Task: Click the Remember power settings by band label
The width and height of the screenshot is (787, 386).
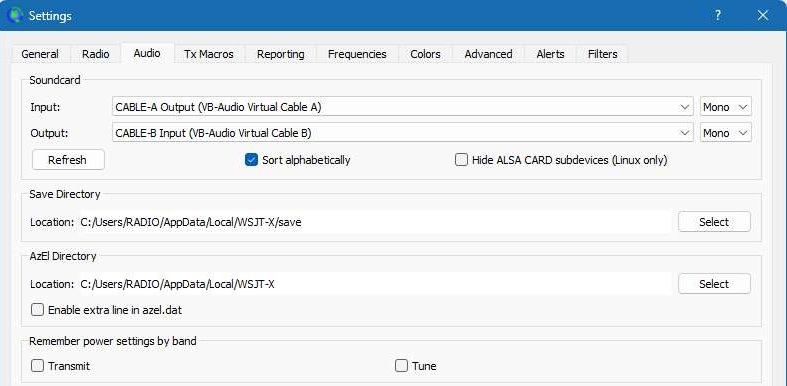Action: click(113, 341)
